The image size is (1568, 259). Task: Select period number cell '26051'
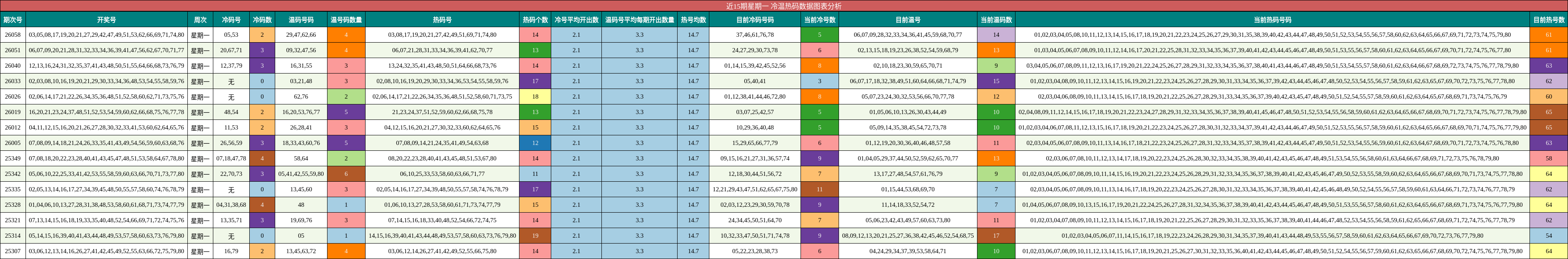click(x=13, y=51)
